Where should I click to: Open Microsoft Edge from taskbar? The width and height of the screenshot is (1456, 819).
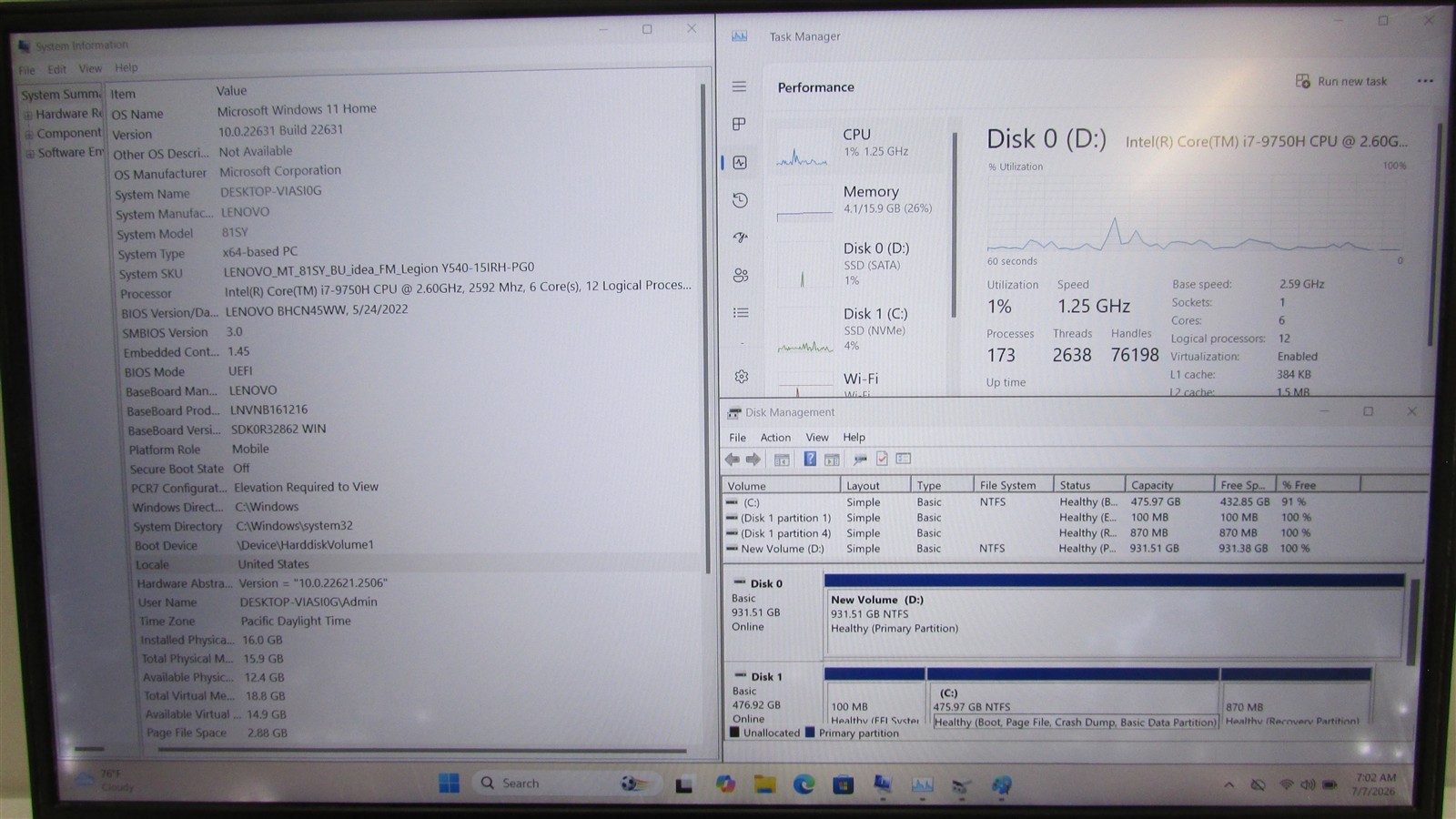(804, 784)
